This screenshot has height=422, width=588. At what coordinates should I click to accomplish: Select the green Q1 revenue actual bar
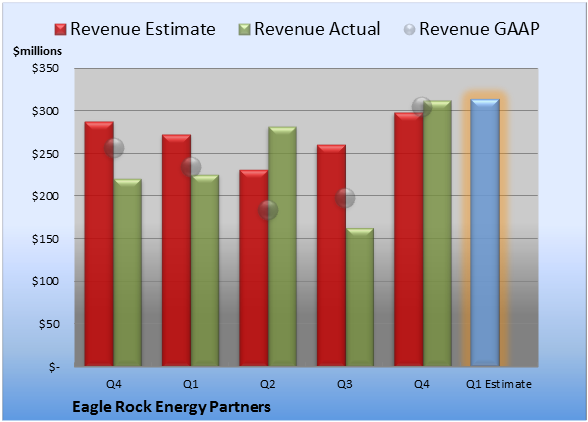click(205, 270)
